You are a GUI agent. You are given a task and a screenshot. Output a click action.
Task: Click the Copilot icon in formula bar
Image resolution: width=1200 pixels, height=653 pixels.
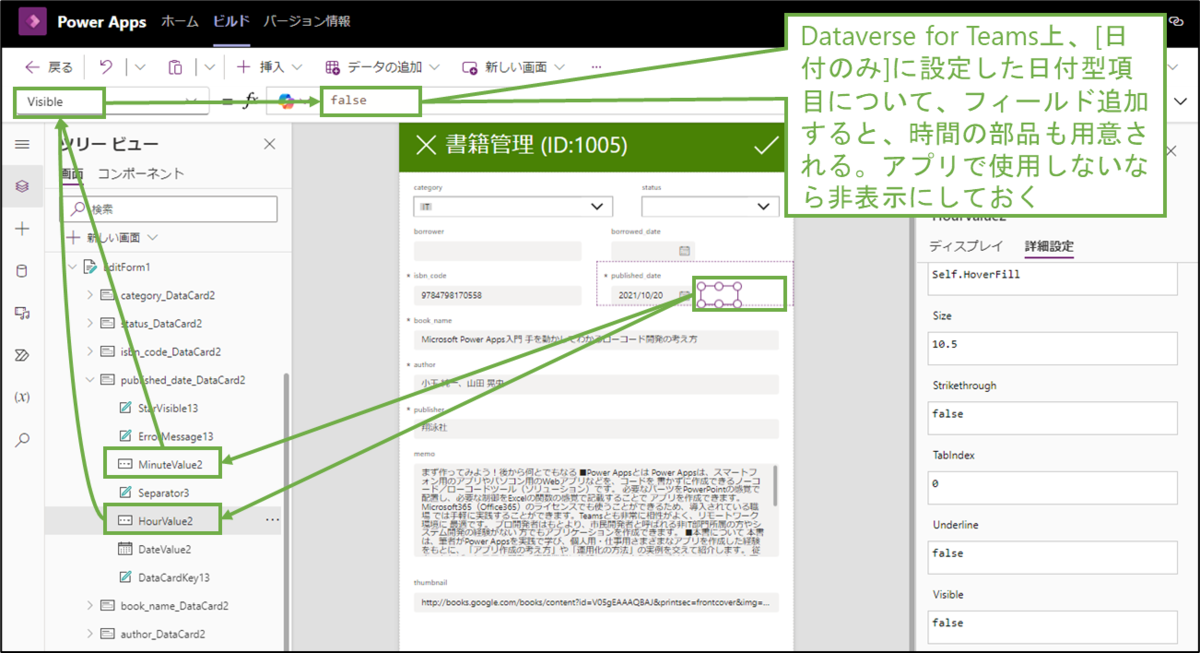pos(287,101)
